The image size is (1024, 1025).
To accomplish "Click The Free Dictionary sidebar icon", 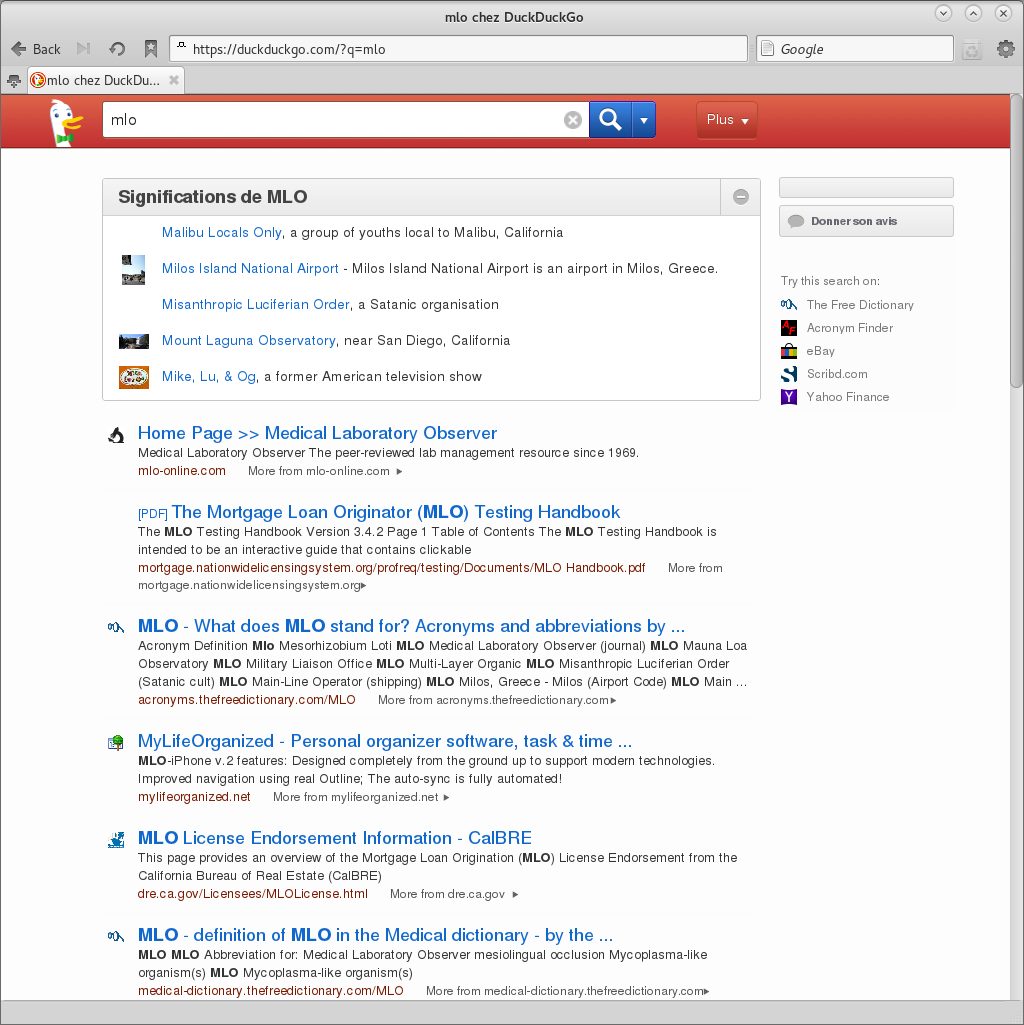I will click(789, 305).
